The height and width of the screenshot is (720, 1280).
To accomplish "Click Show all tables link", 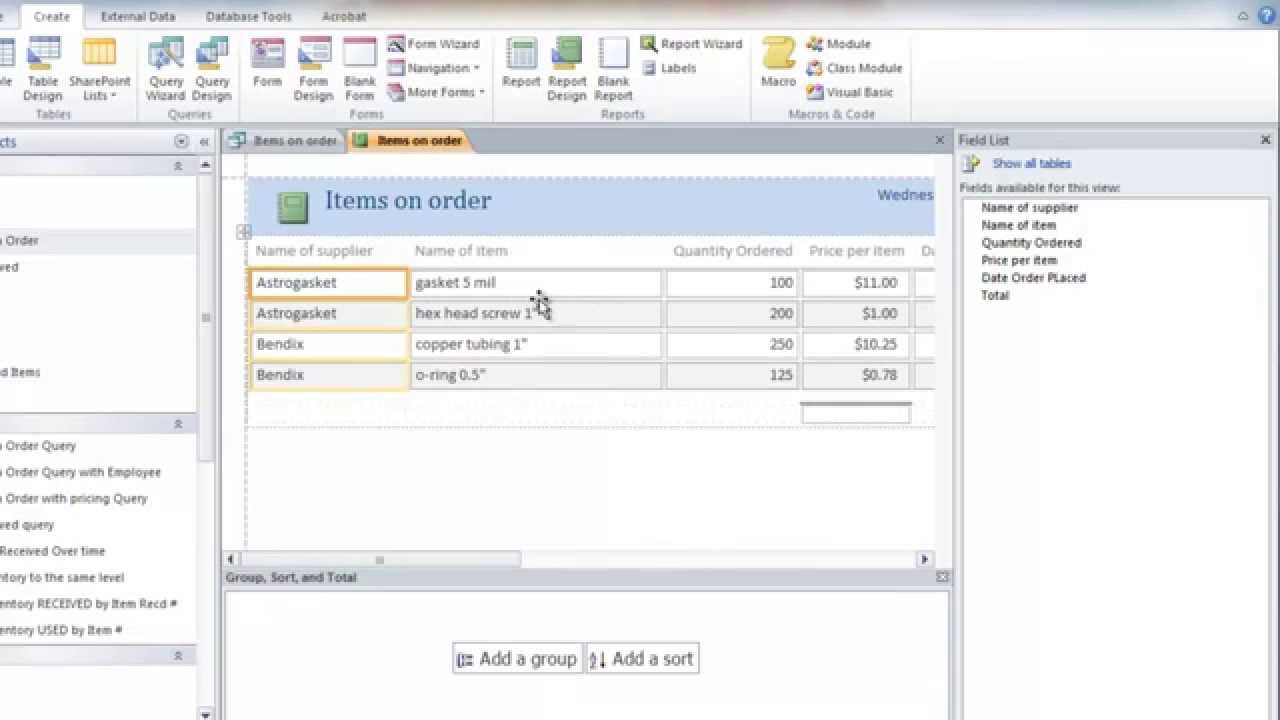I will [x=1031, y=164].
